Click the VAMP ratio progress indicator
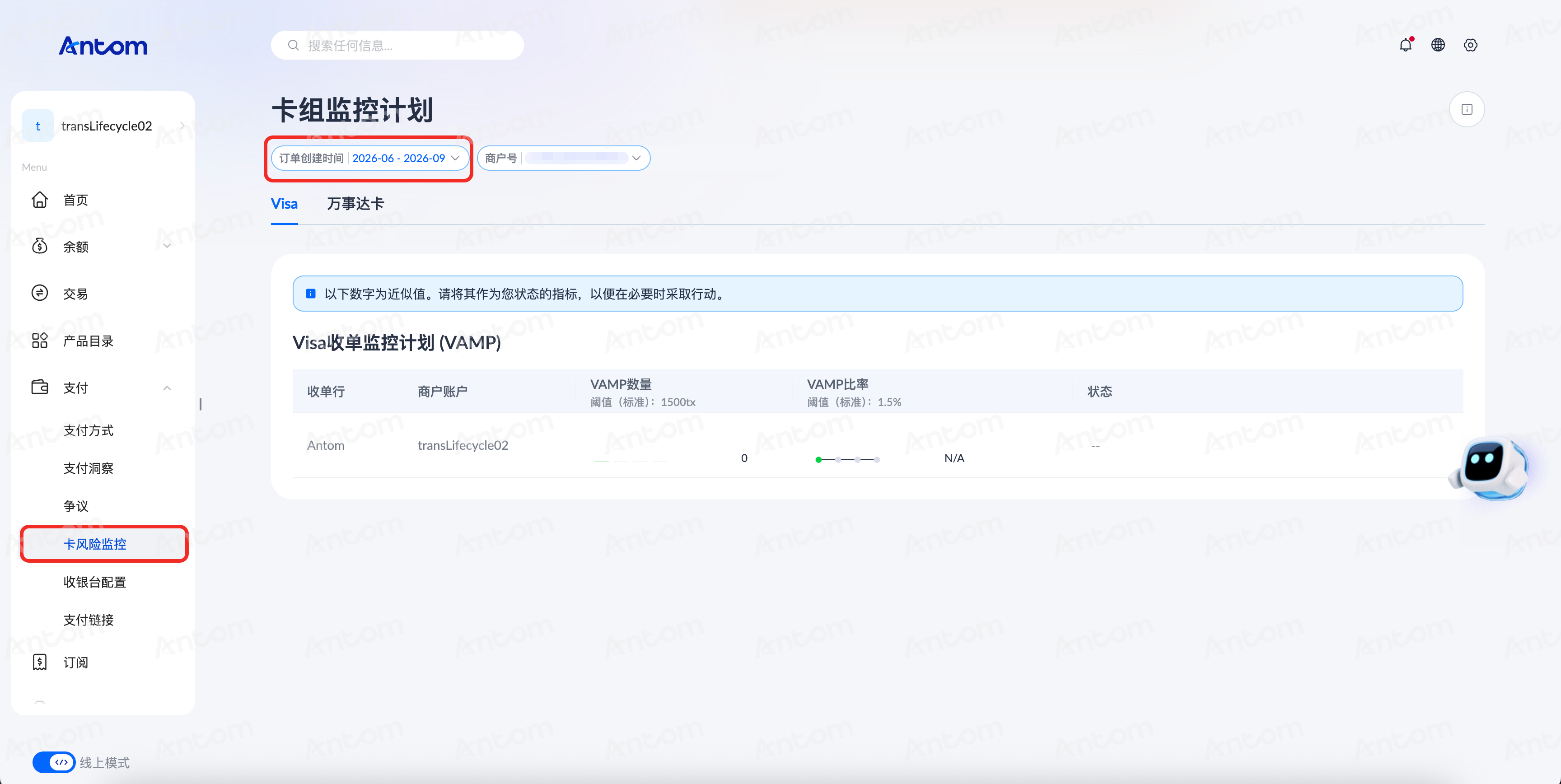1561x784 pixels. [x=848, y=460]
